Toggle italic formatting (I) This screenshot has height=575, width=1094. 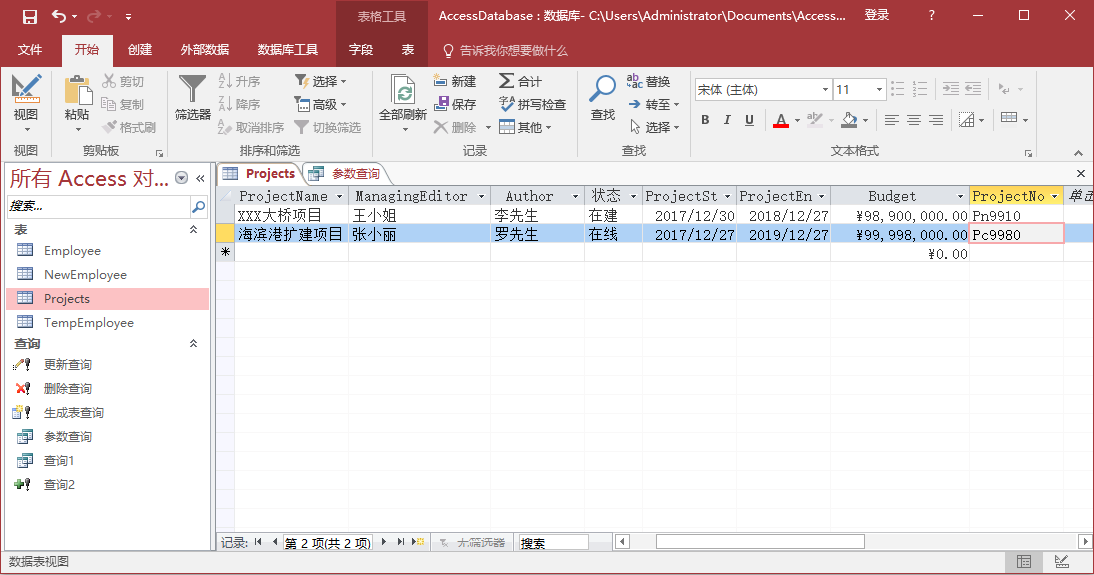(x=727, y=120)
